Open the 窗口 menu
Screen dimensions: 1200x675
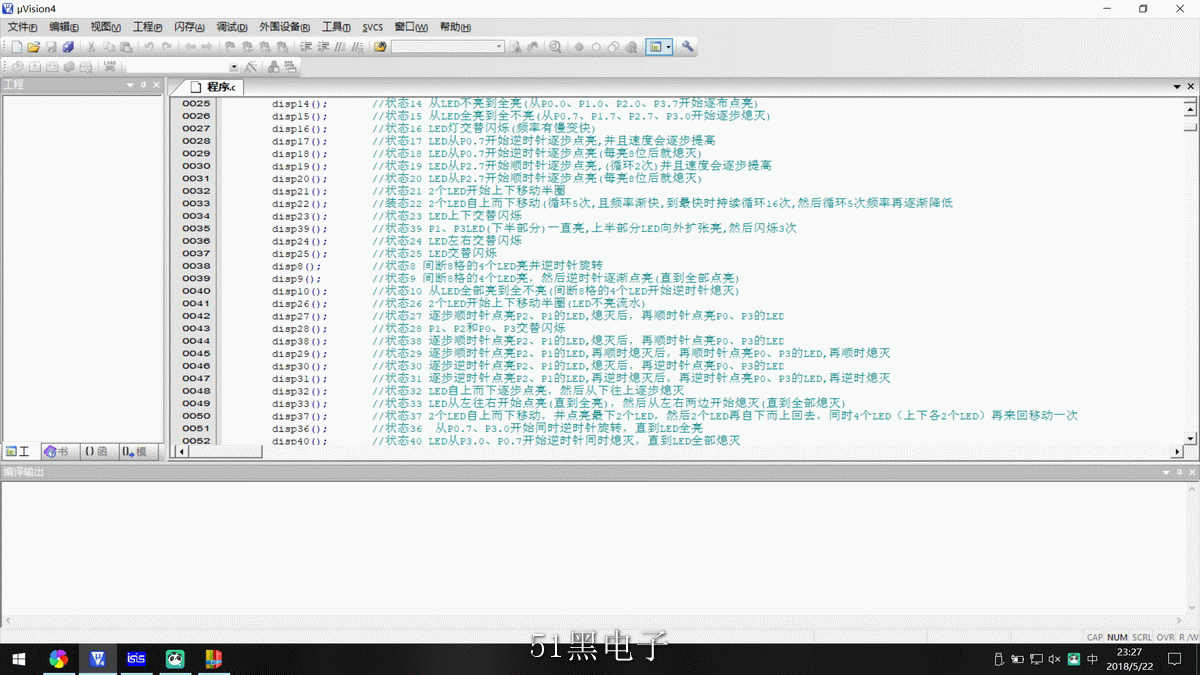(x=410, y=28)
